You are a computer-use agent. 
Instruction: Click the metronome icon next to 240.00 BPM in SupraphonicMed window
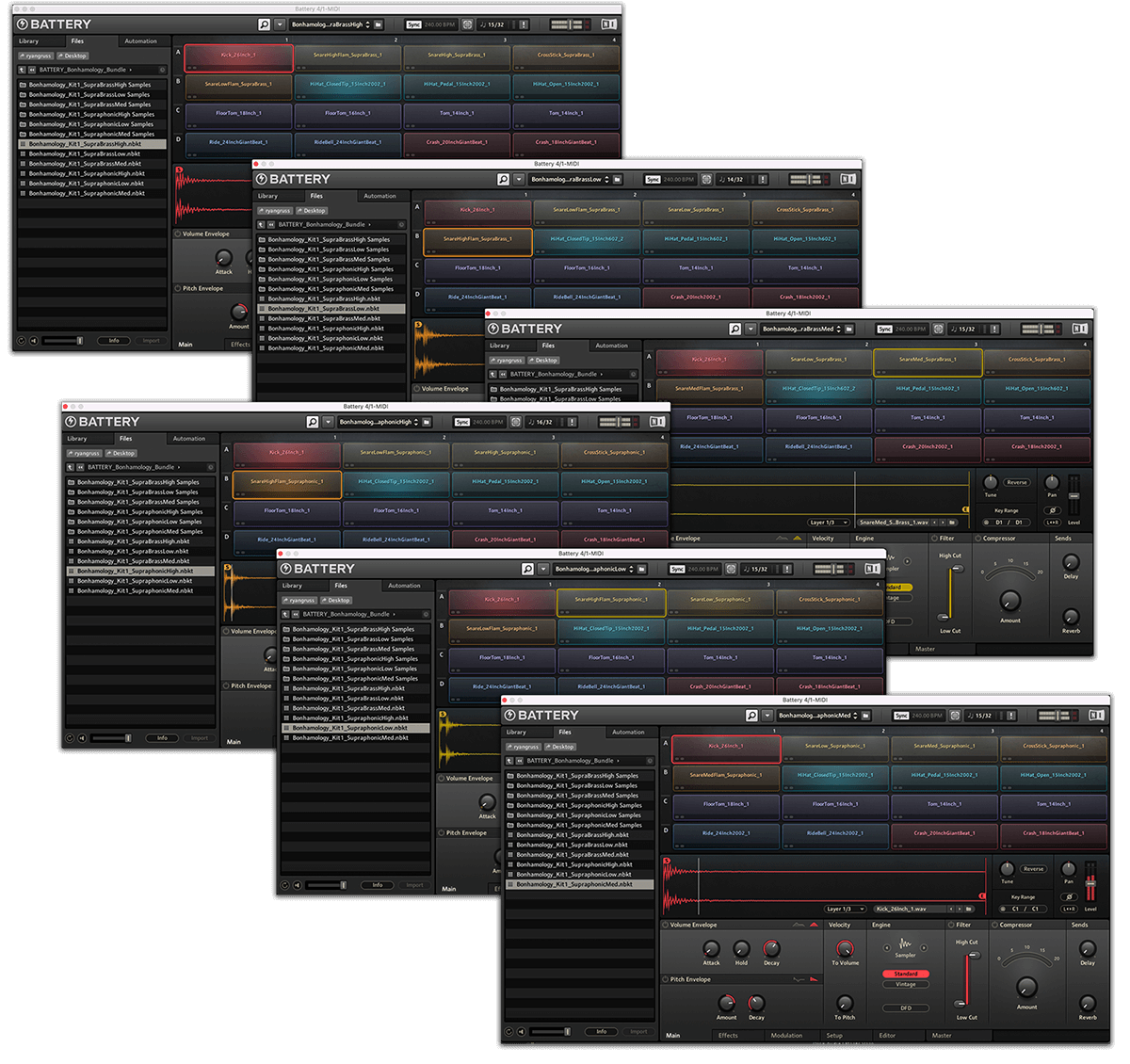955,716
